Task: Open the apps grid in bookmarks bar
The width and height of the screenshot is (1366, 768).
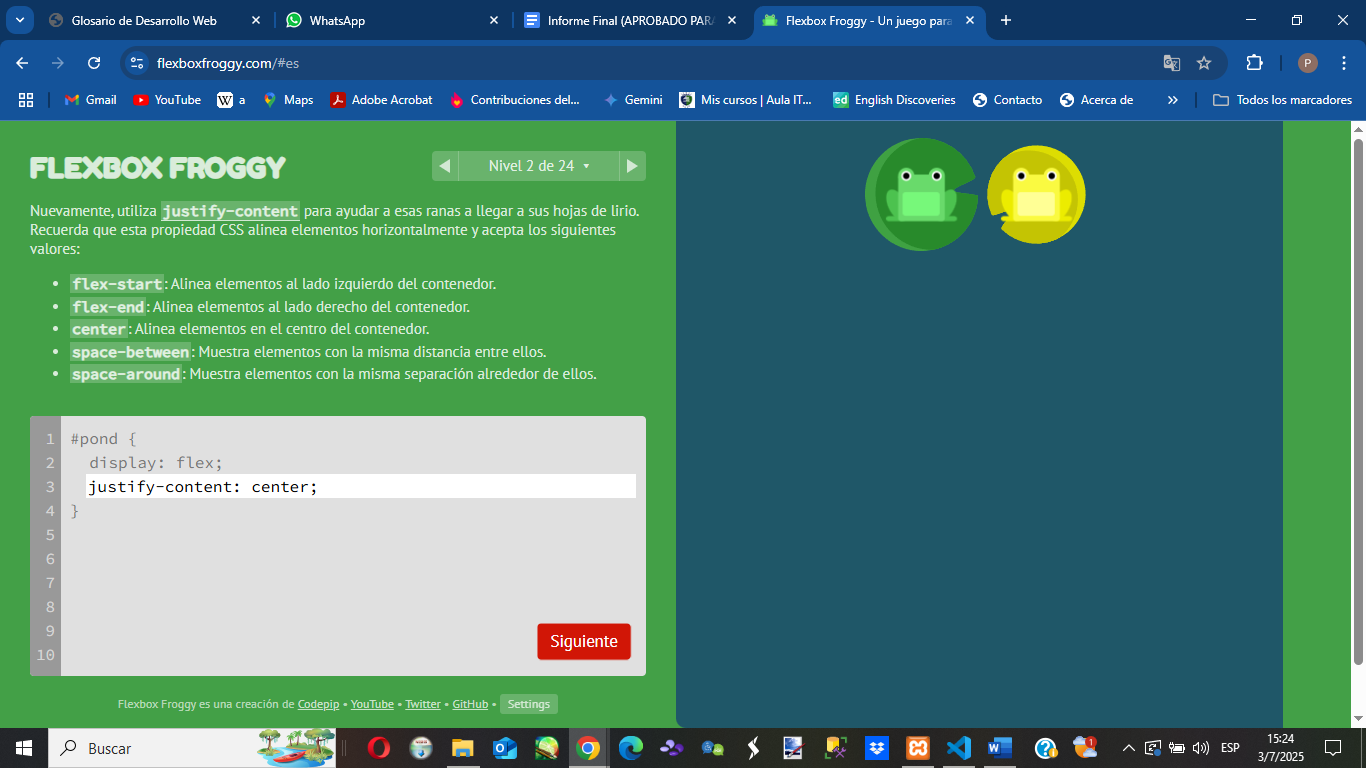Action: pyautogui.click(x=26, y=100)
